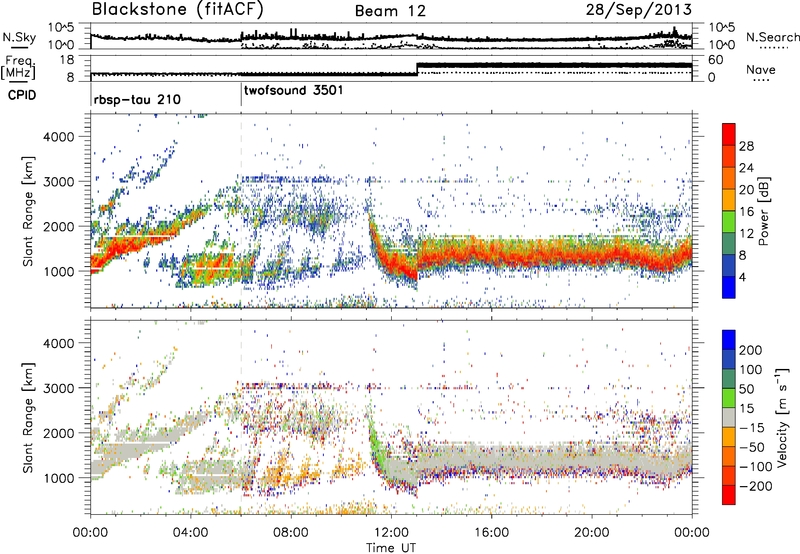Click the '20:00' time axis label

tap(591, 533)
